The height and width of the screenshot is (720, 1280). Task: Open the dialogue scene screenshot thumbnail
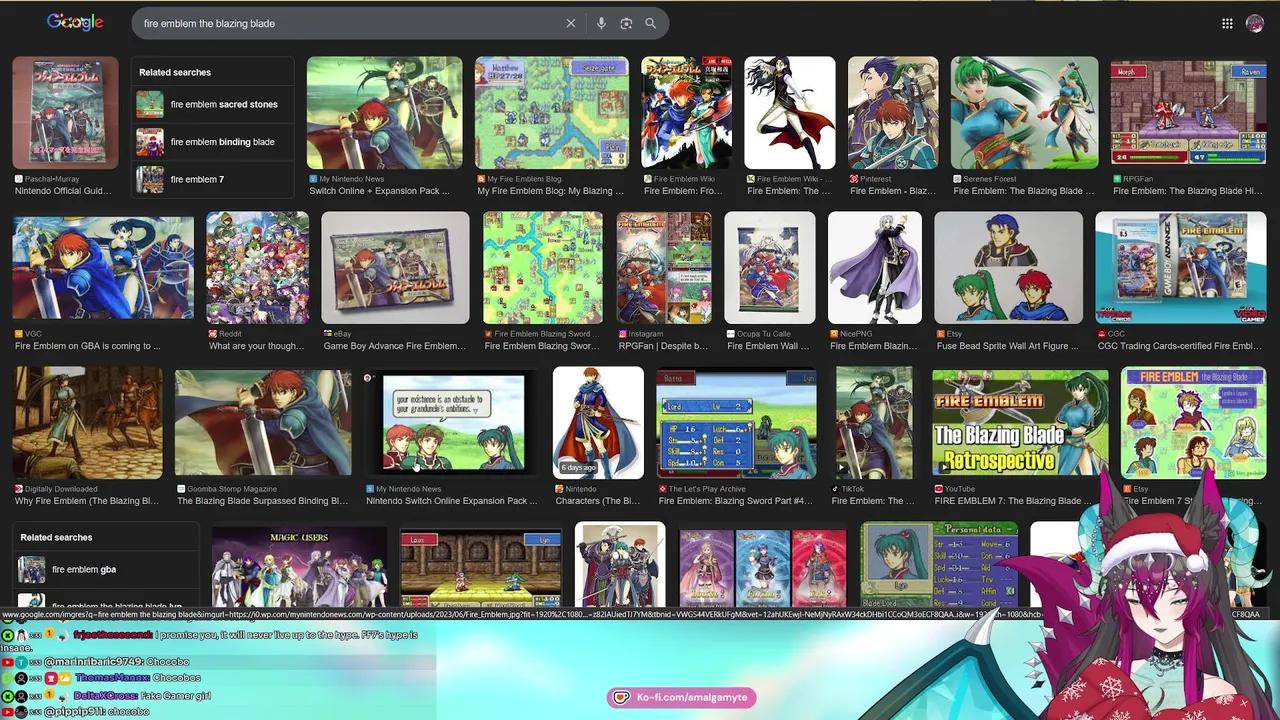[452, 422]
